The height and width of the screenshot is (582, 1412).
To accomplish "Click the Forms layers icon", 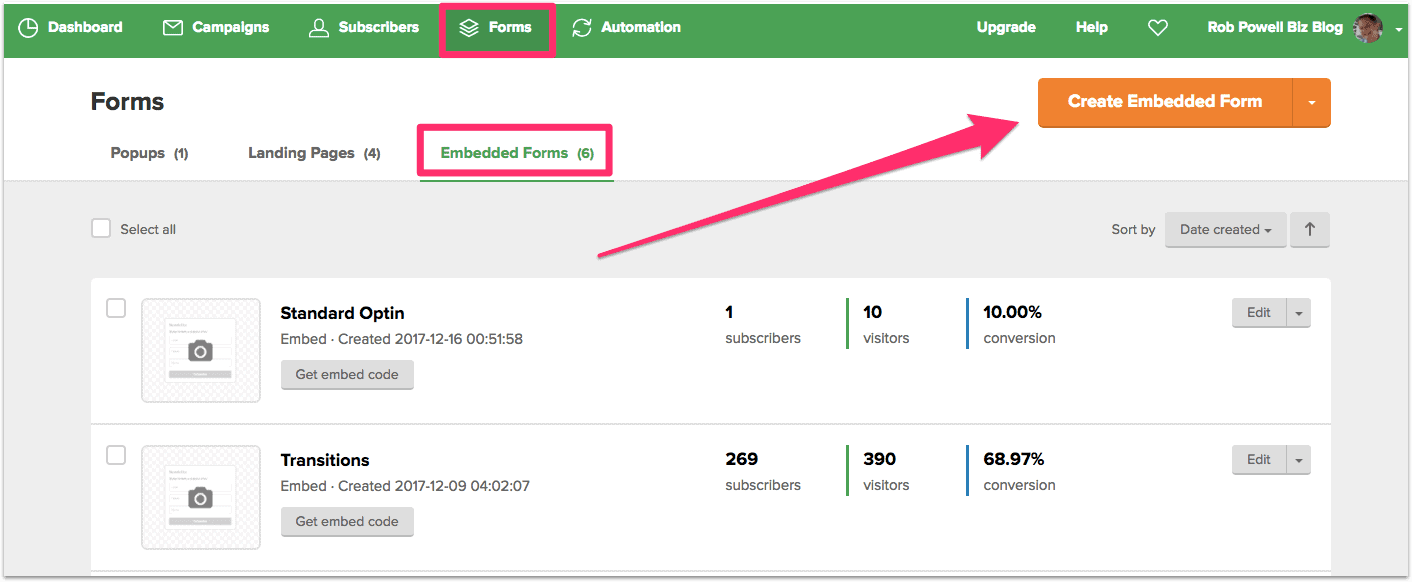I will 469,28.
